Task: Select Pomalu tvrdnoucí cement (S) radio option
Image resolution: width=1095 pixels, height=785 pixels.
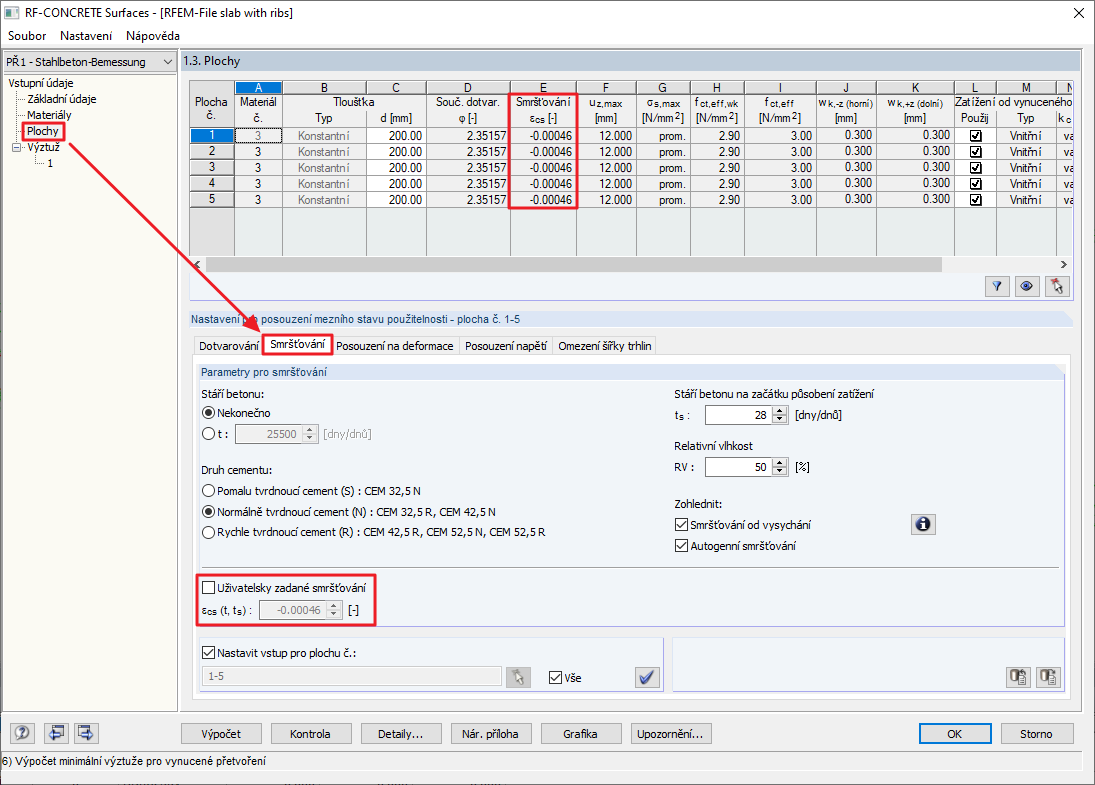Action: [x=208, y=491]
